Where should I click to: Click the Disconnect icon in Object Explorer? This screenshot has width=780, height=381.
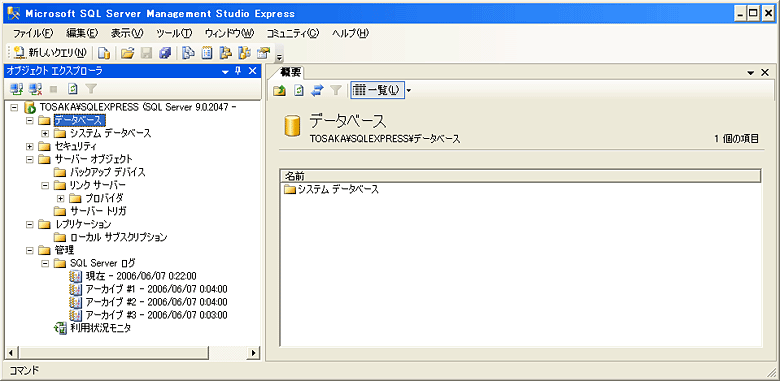(35, 89)
